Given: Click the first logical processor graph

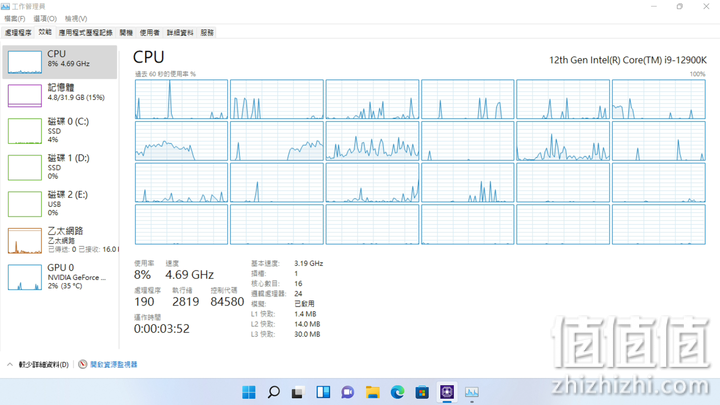Looking at the screenshot, I should (x=181, y=99).
